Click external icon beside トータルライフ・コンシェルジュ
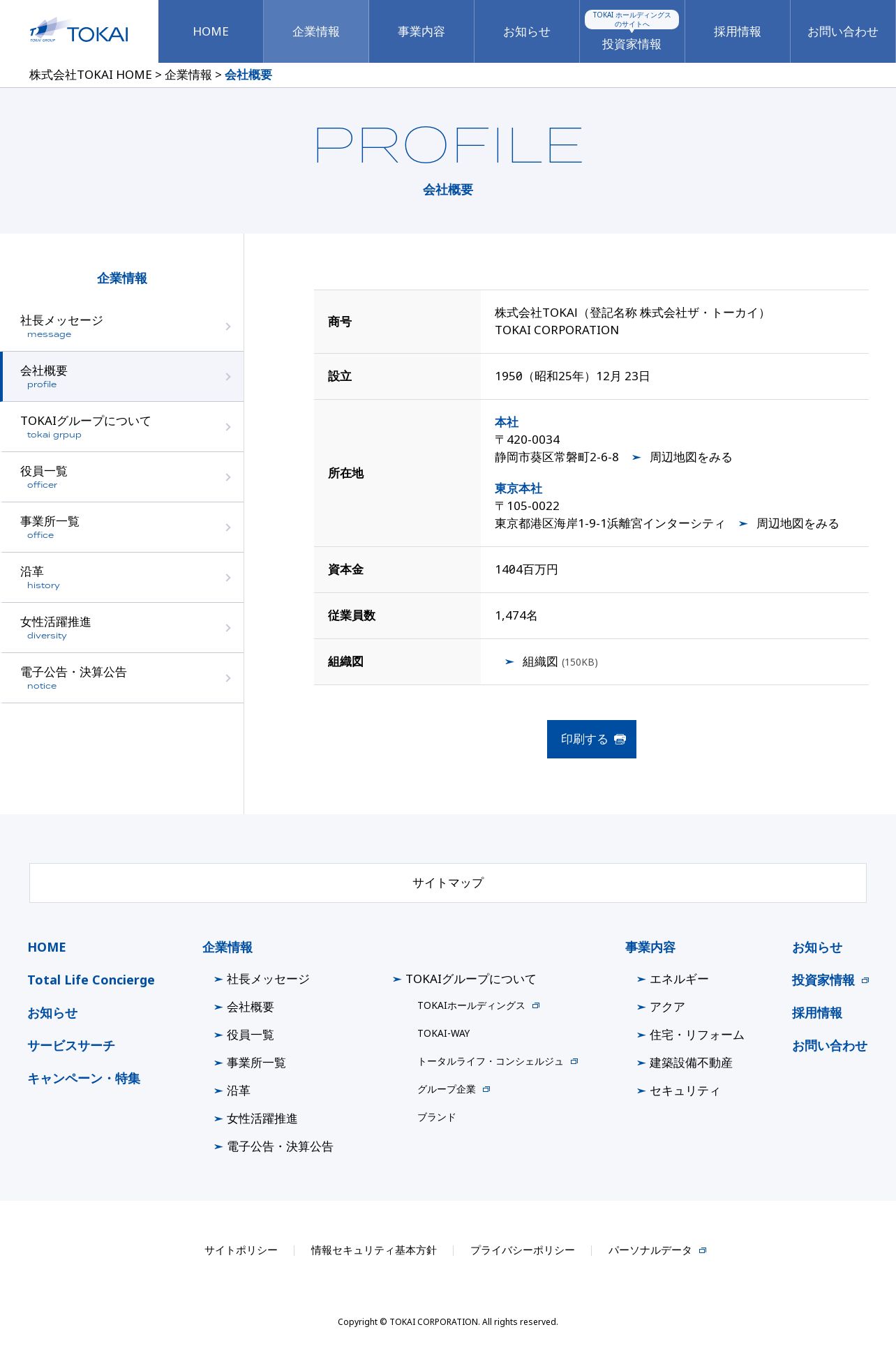 point(574,1061)
